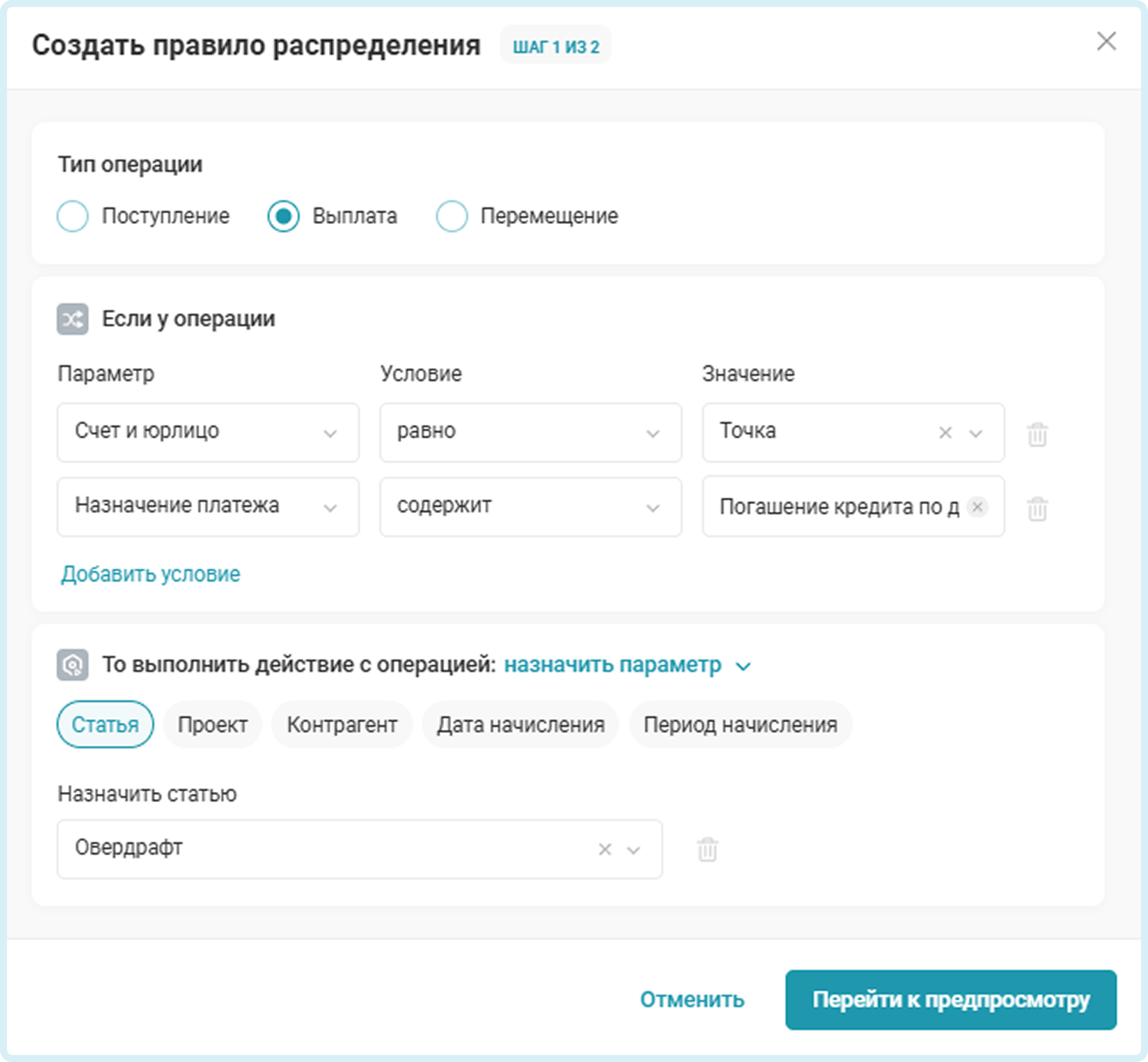Click trash icon next to Овердрафт field
Screen dimensions: 1148x1062
(x=707, y=849)
